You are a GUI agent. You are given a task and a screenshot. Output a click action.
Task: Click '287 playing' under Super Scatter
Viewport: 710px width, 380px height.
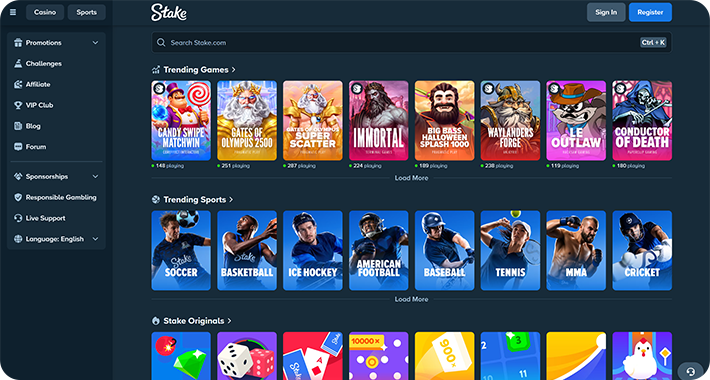[x=301, y=166]
